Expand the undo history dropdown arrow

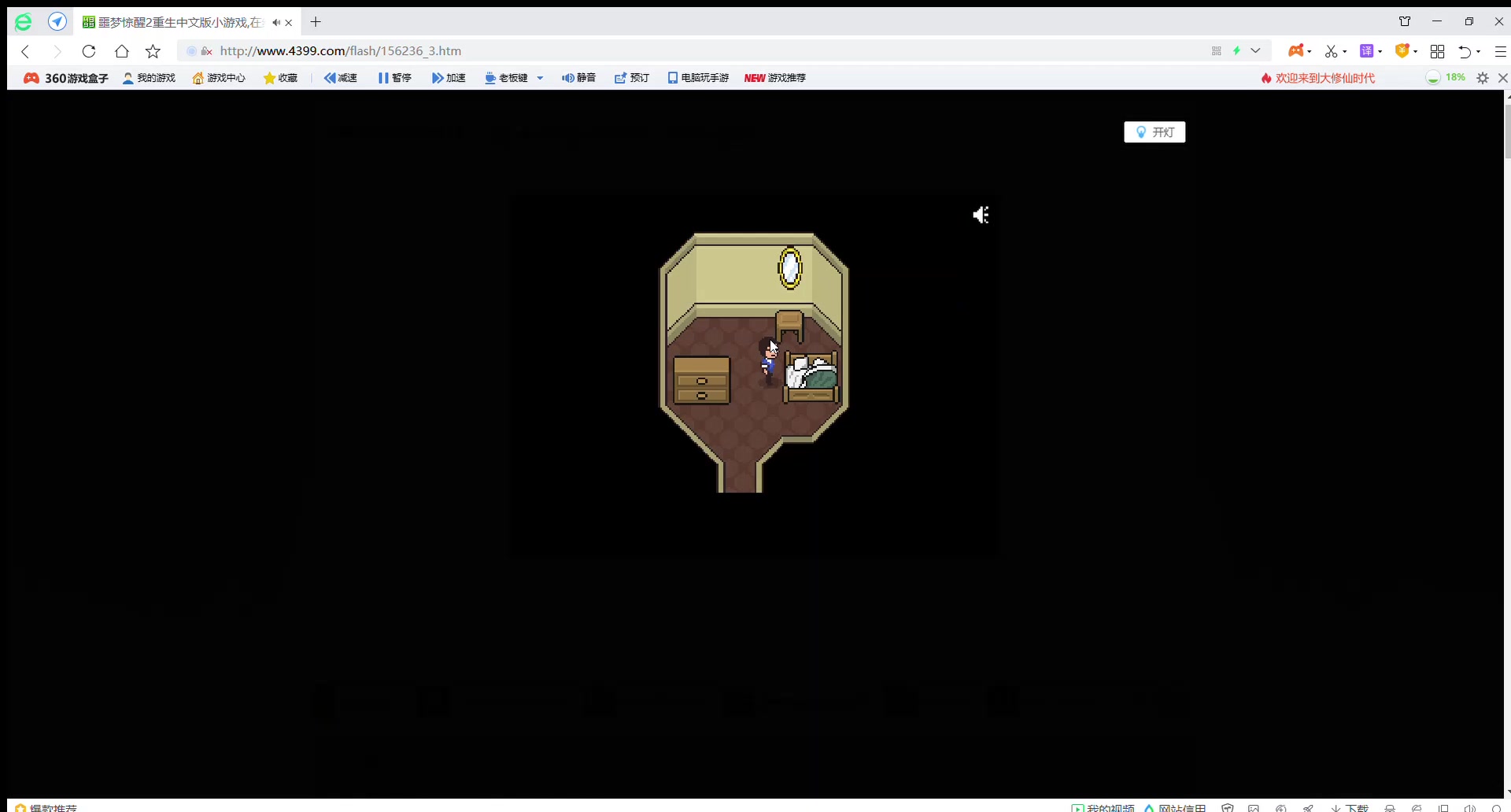point(1479,52)
